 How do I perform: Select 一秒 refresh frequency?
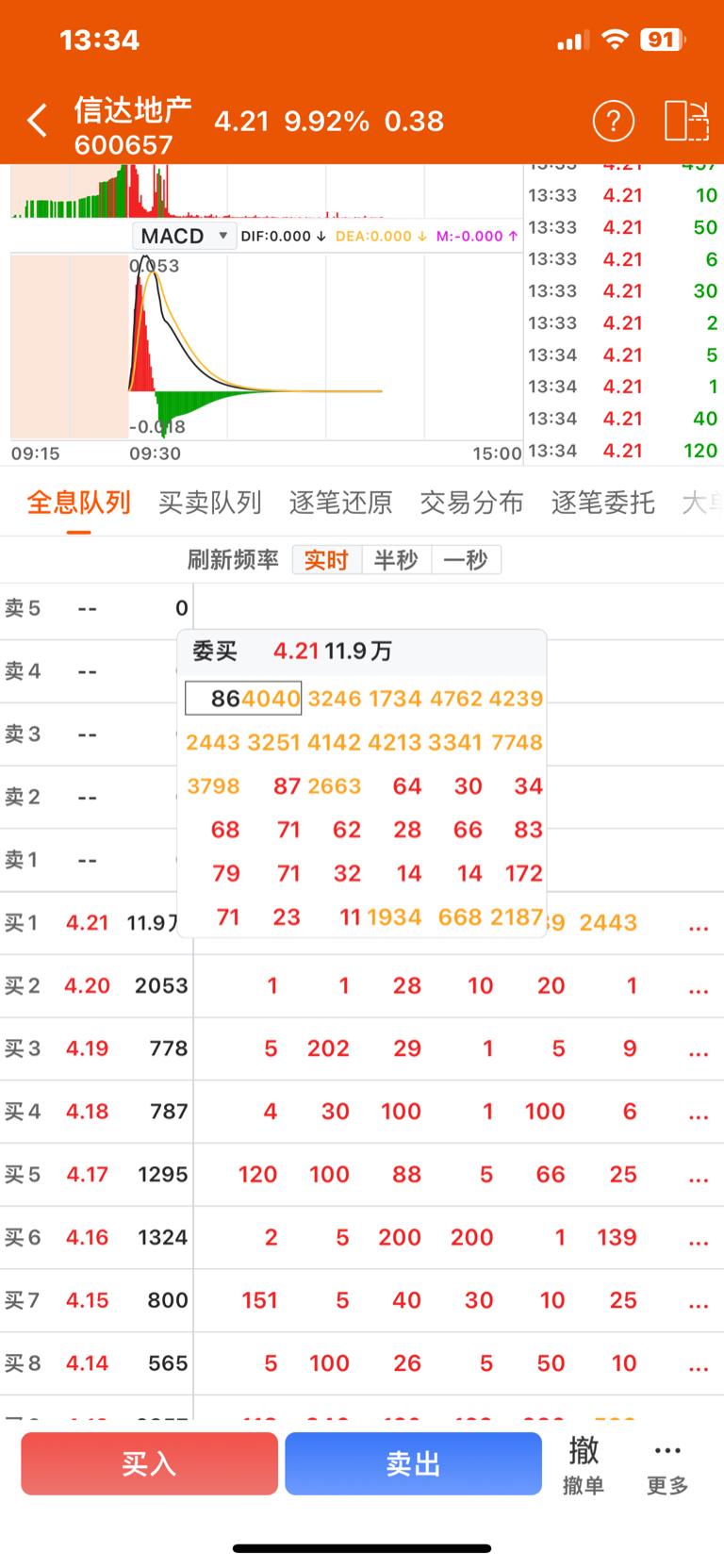tap(466, 560)
